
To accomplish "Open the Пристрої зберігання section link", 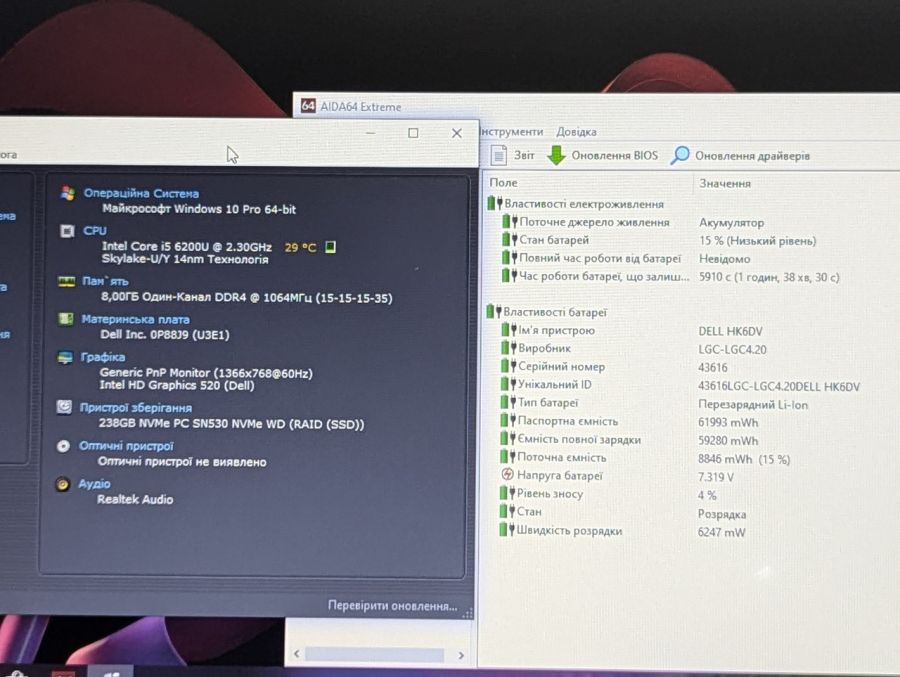I will tap(135, 408).
